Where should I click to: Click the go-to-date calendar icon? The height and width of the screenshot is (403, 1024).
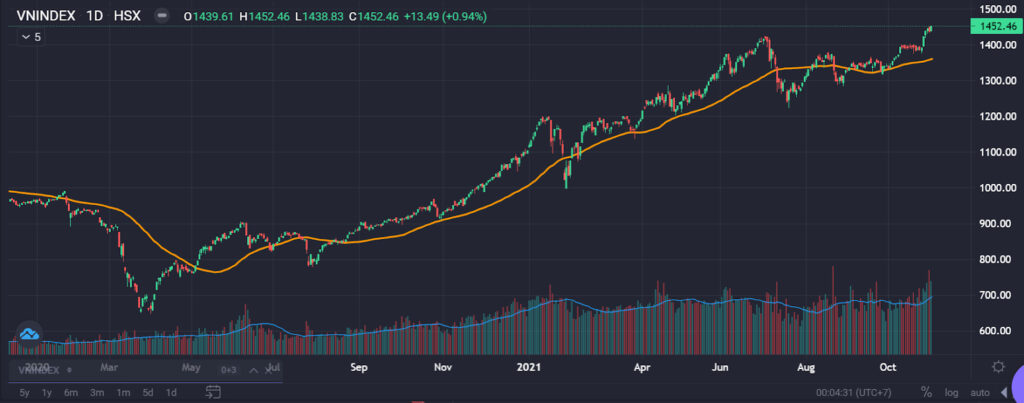point(213,392)
